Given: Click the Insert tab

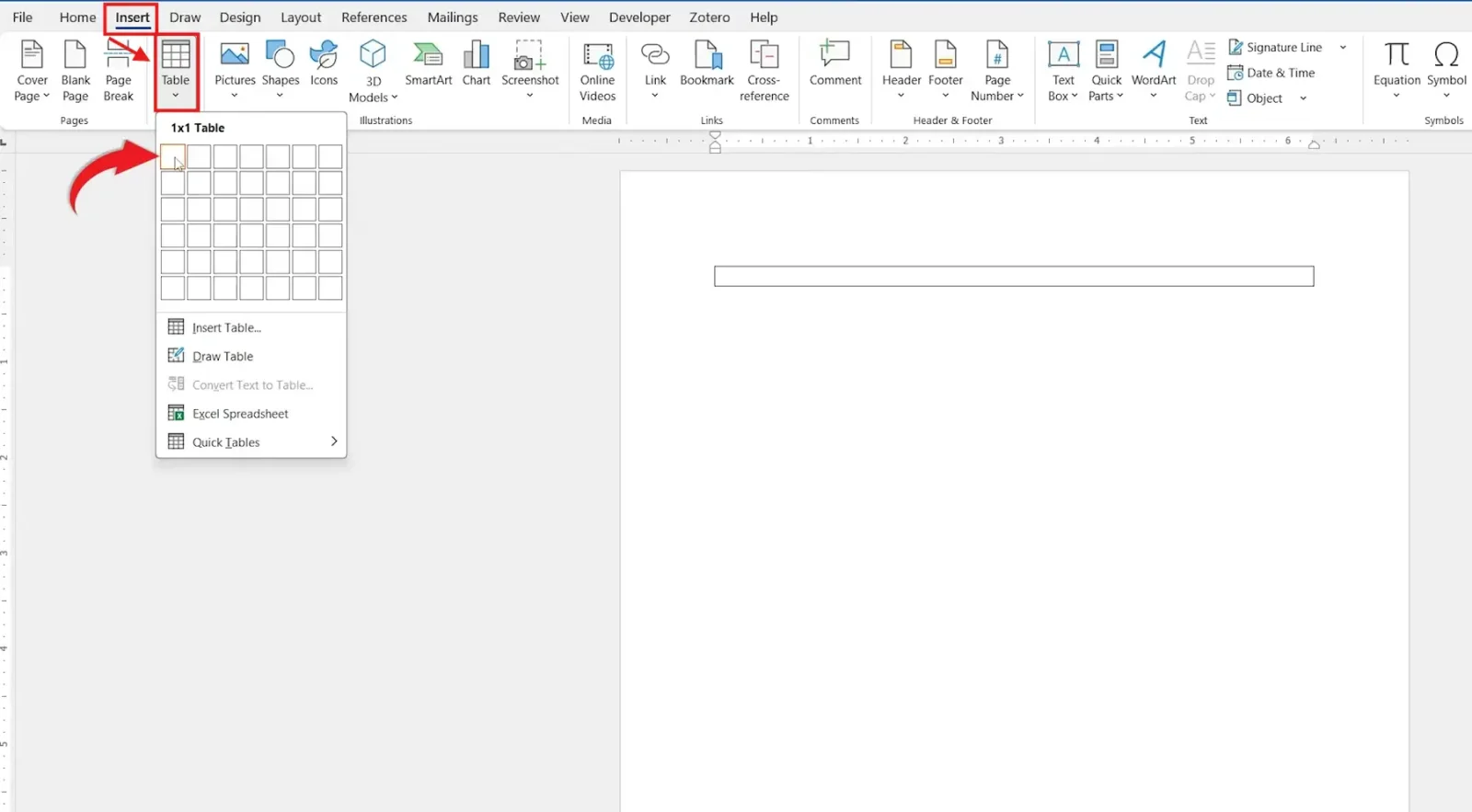Looking at the screenshot, I should (x=132, y=17).
